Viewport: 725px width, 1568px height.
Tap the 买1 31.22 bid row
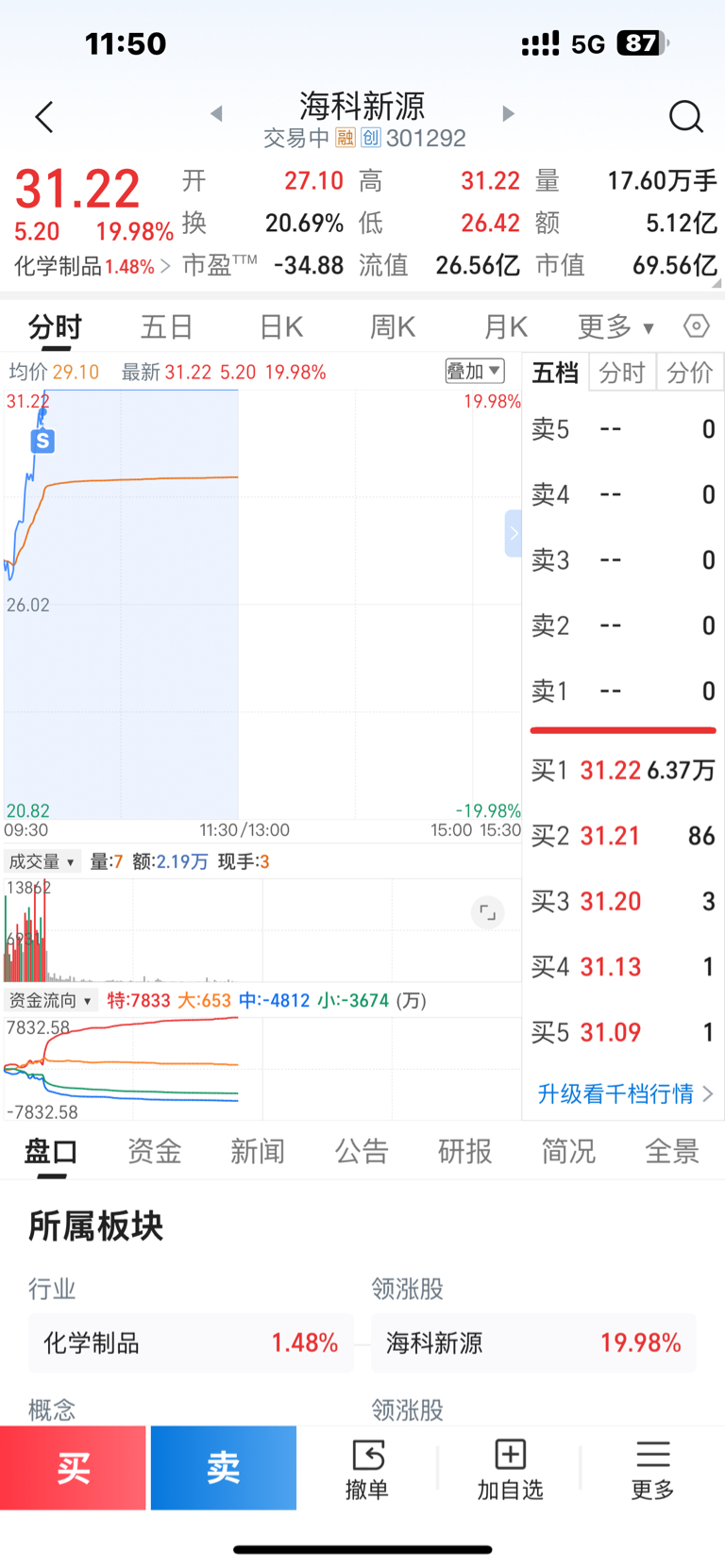[623, 770]
